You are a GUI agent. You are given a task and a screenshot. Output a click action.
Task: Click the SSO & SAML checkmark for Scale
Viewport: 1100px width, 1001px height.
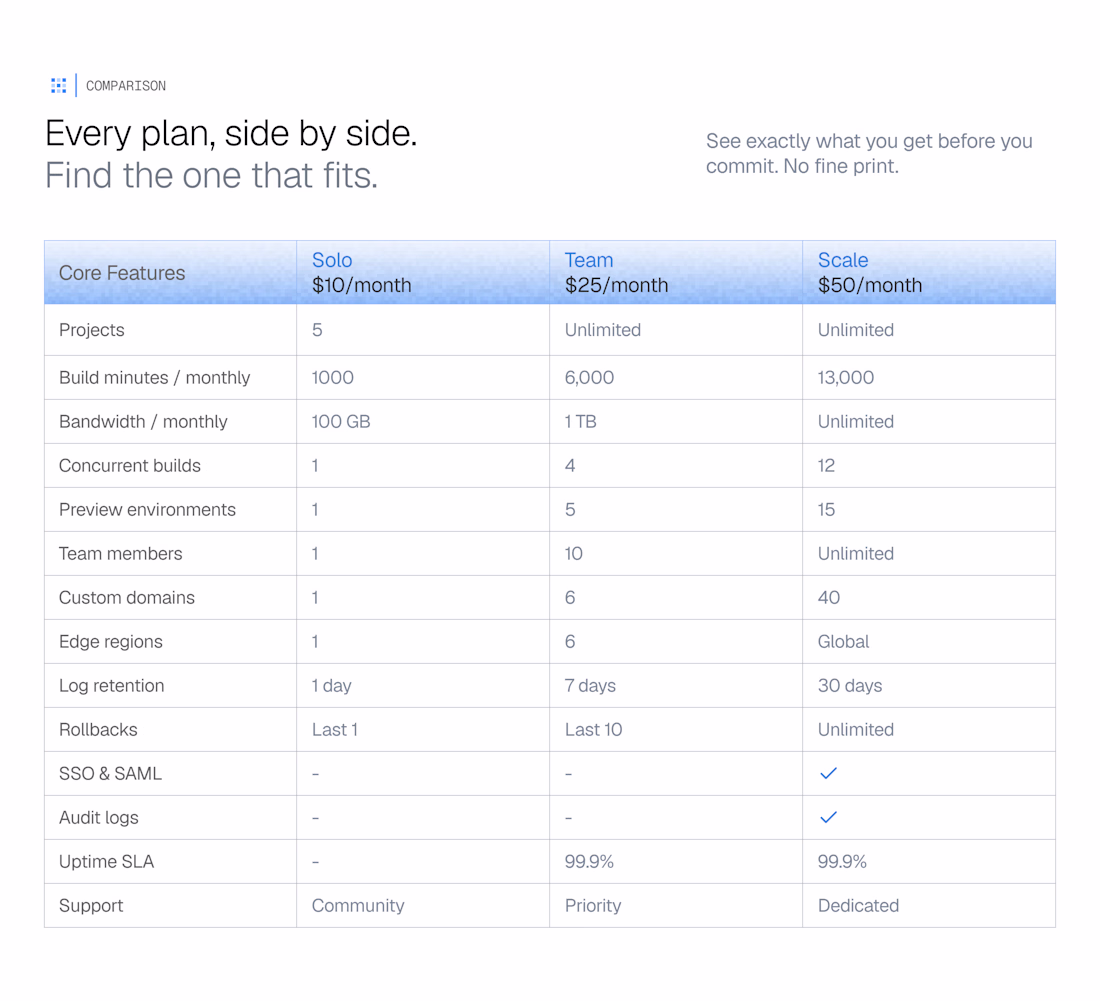coord(829,773)
